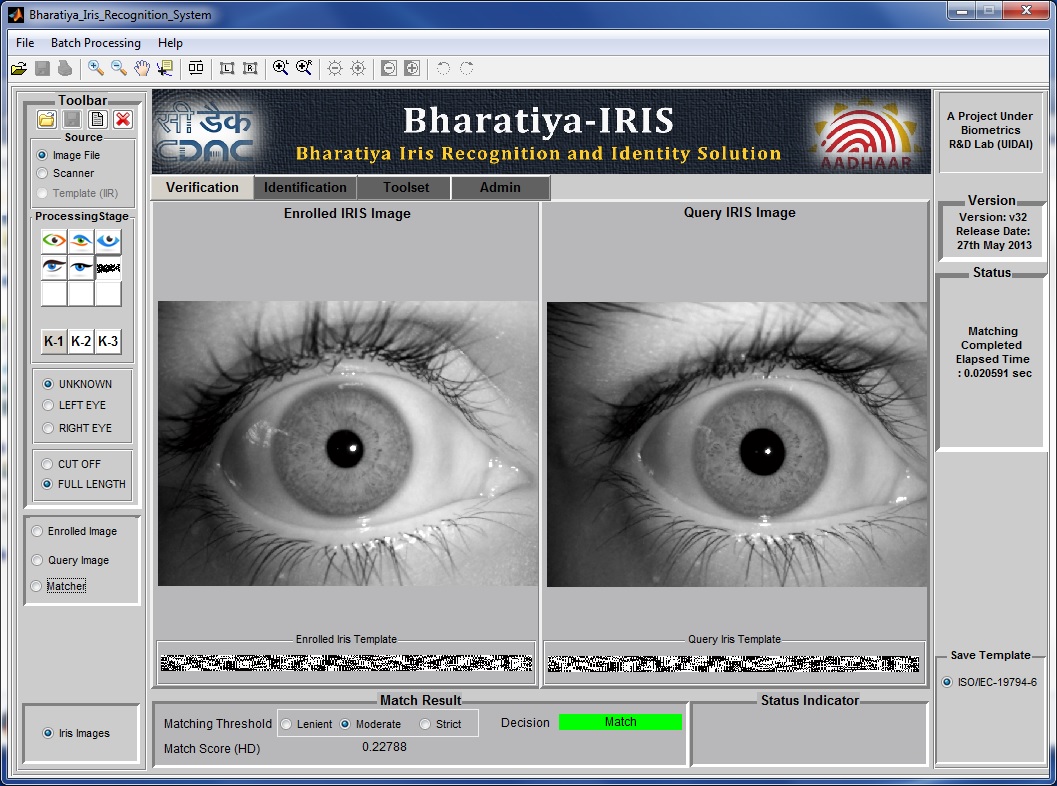The width and height of the screenshot is (1057, 786).
Task: Choose the LEFT EYE radio button
Action: click(48, 405)
